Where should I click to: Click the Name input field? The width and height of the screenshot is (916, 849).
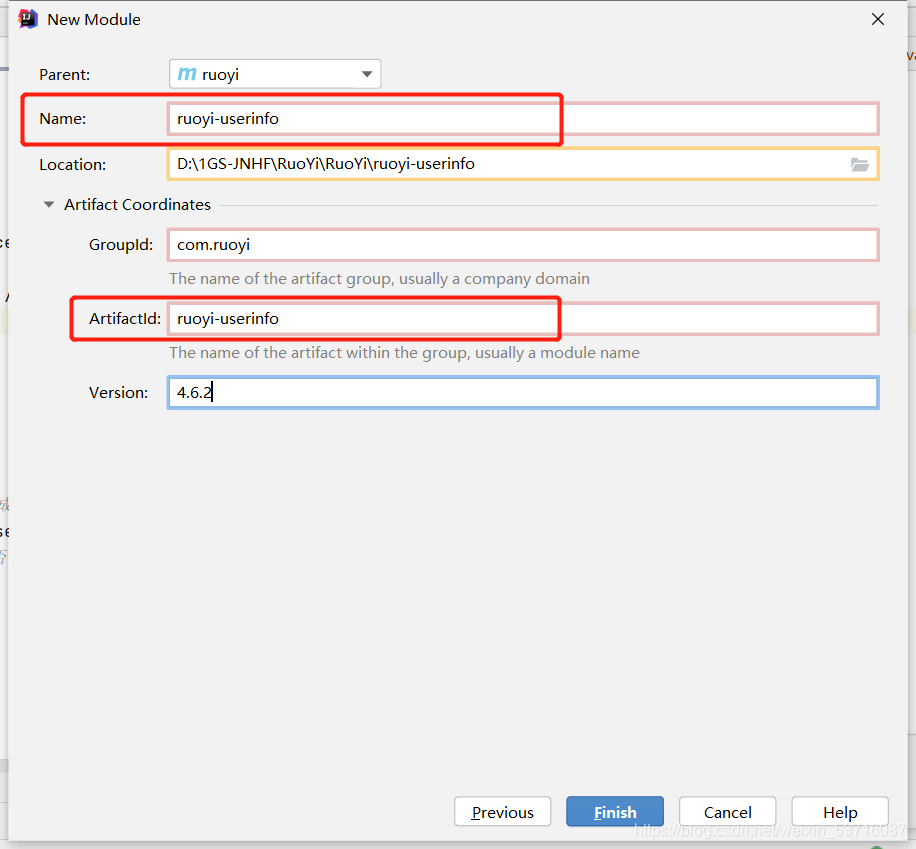(x=523, y=119)
